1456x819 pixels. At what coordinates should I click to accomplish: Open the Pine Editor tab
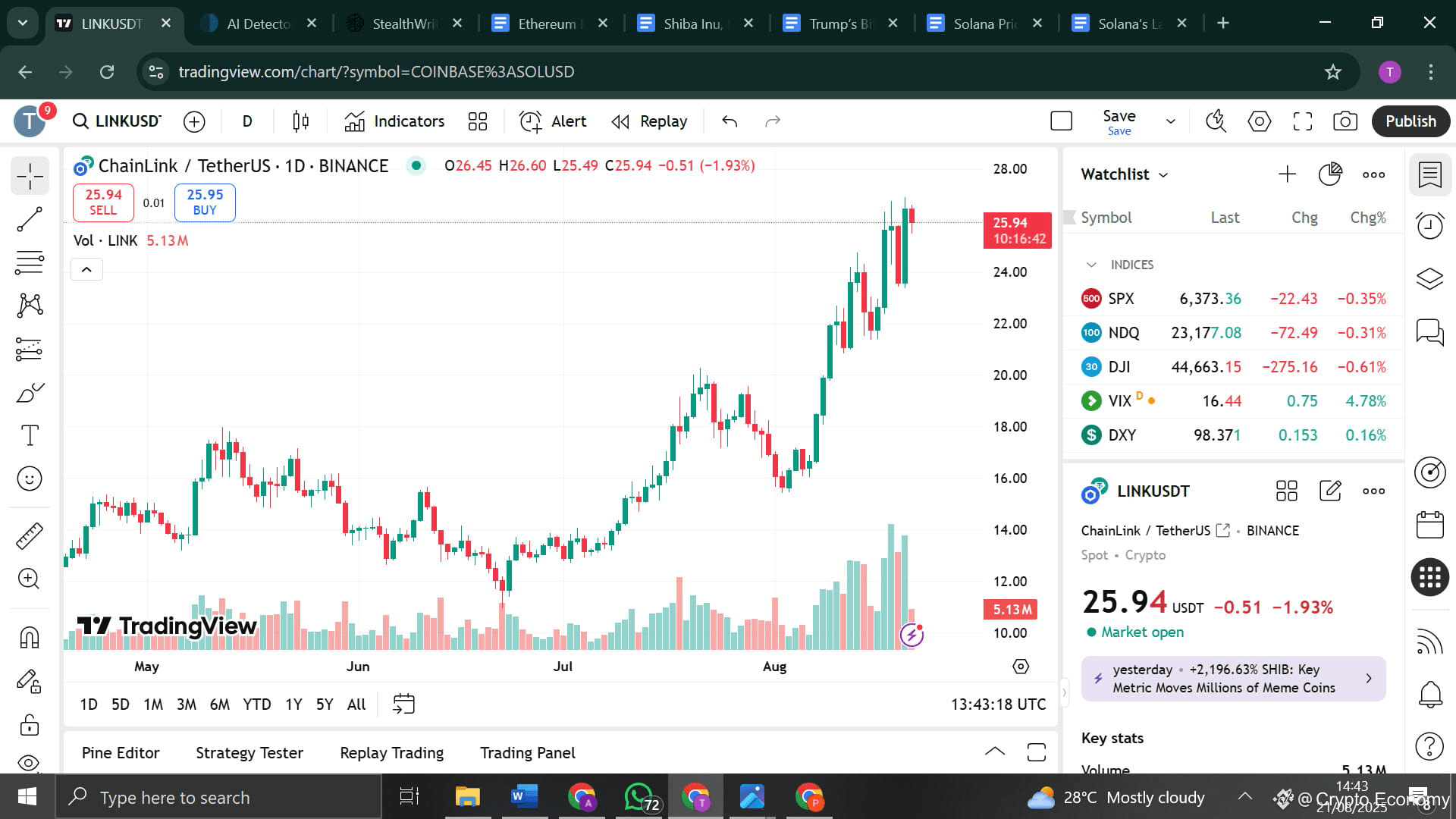pos(121,753)
